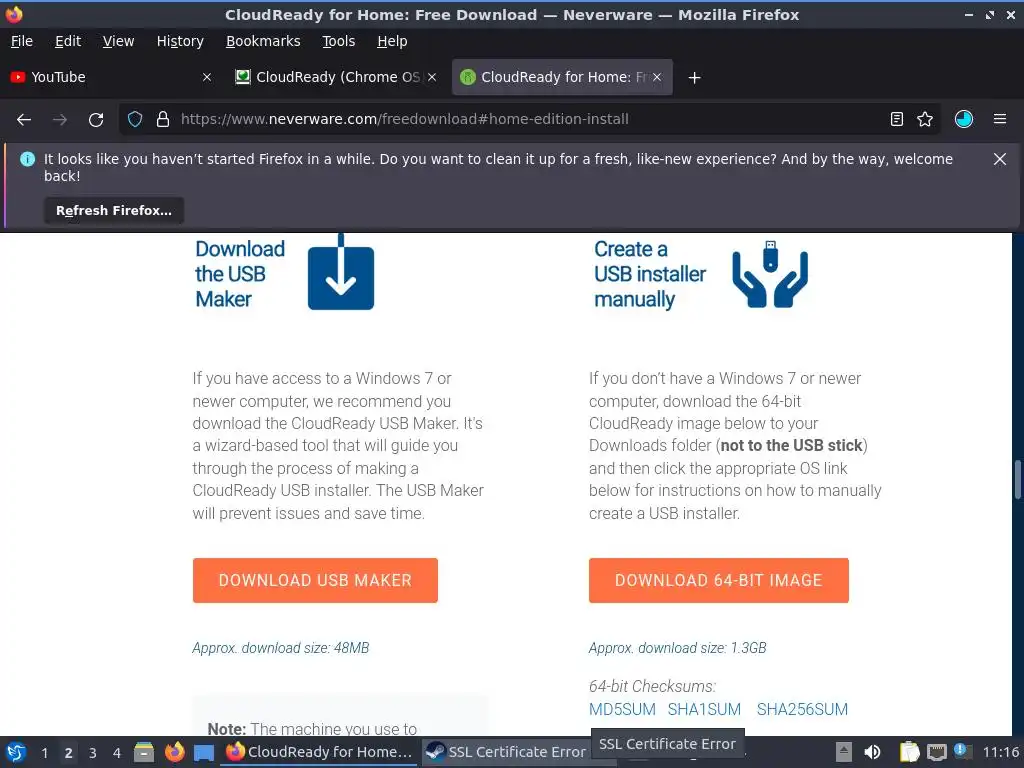Click the forward navigation arrow
The image size is (1024, 768).
[x=60, y=120]
